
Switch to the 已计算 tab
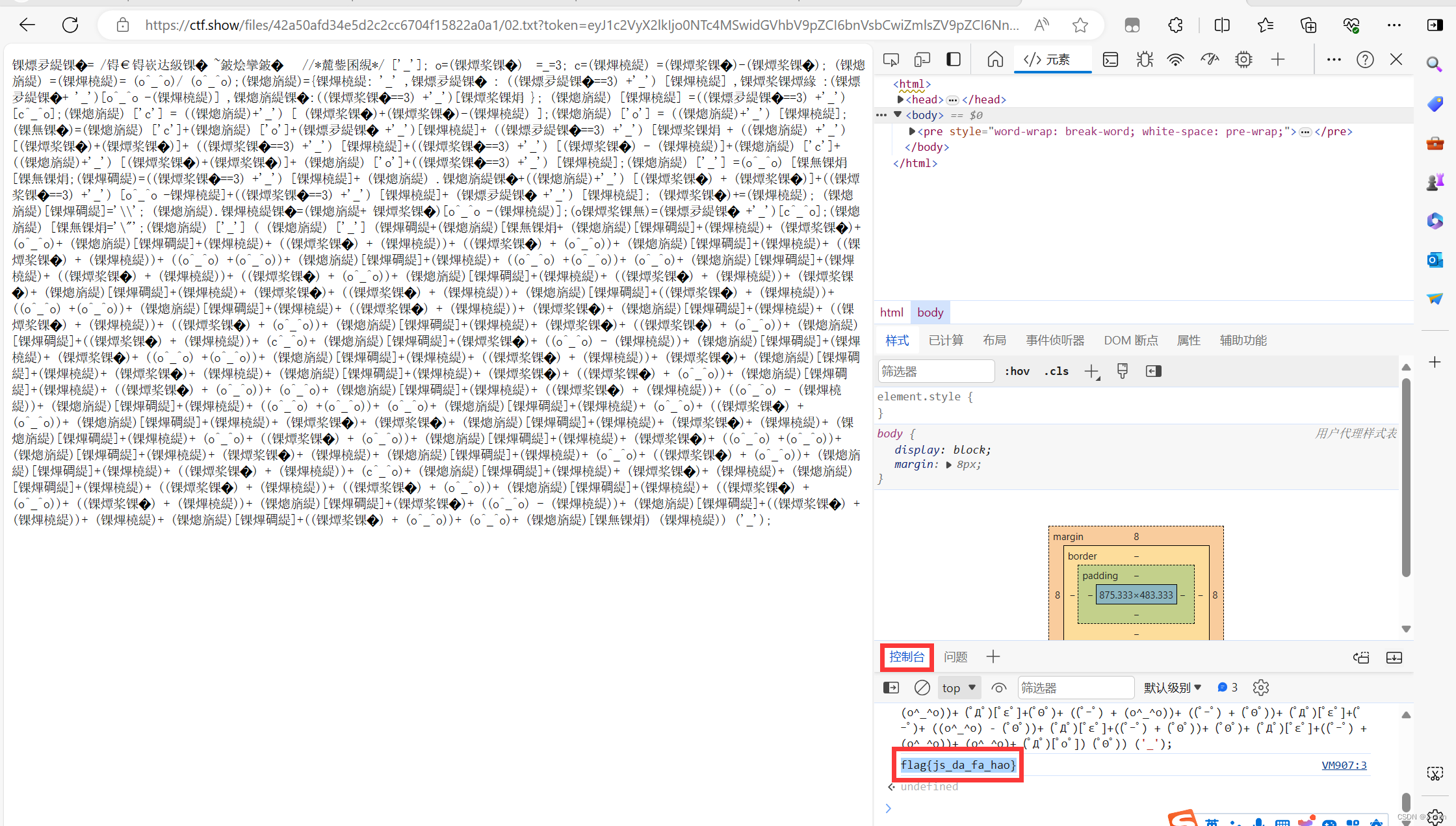pyautogui.click(x=946, y=341)
